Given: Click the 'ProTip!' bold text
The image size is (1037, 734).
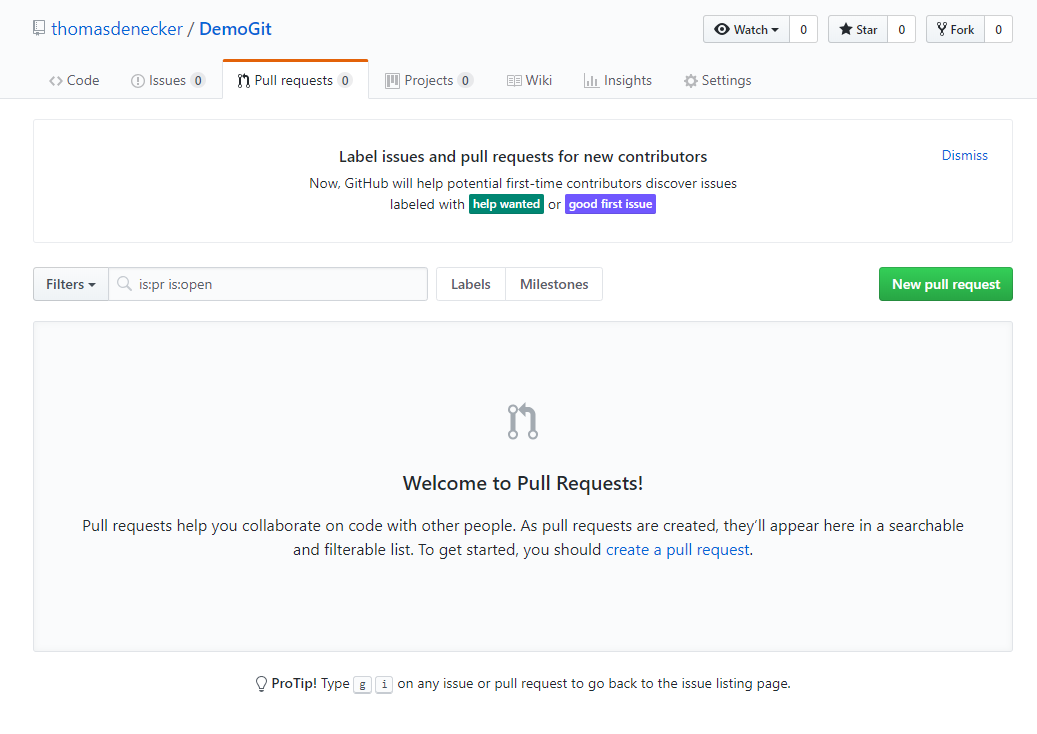Looking at the screenshot, I should coord(294,684).
